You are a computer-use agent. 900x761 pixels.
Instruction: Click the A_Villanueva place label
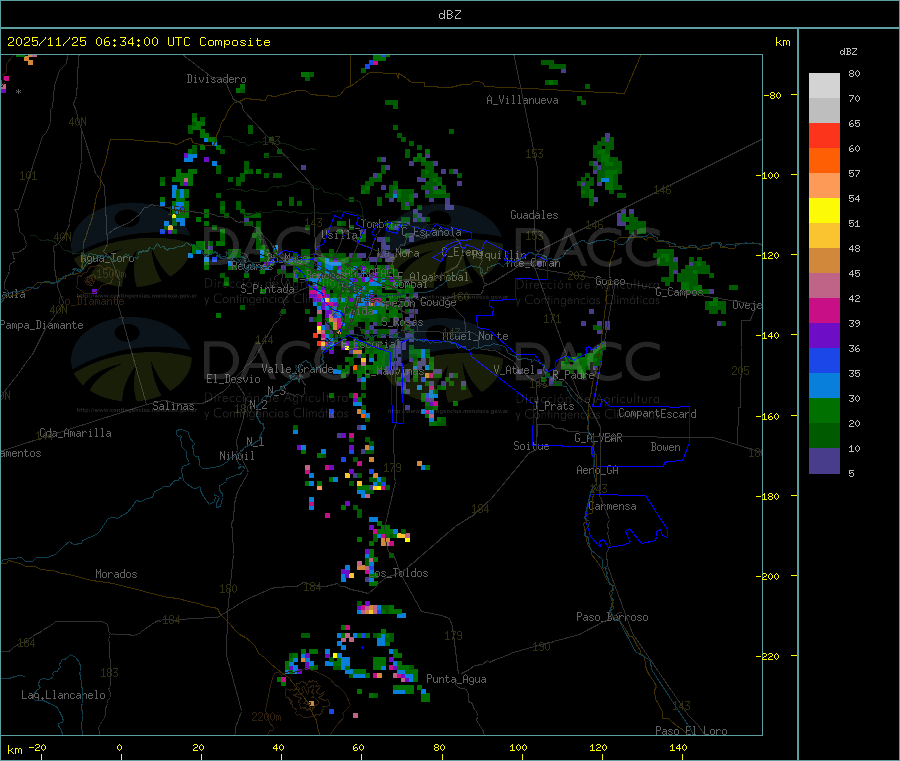point(522,100)
